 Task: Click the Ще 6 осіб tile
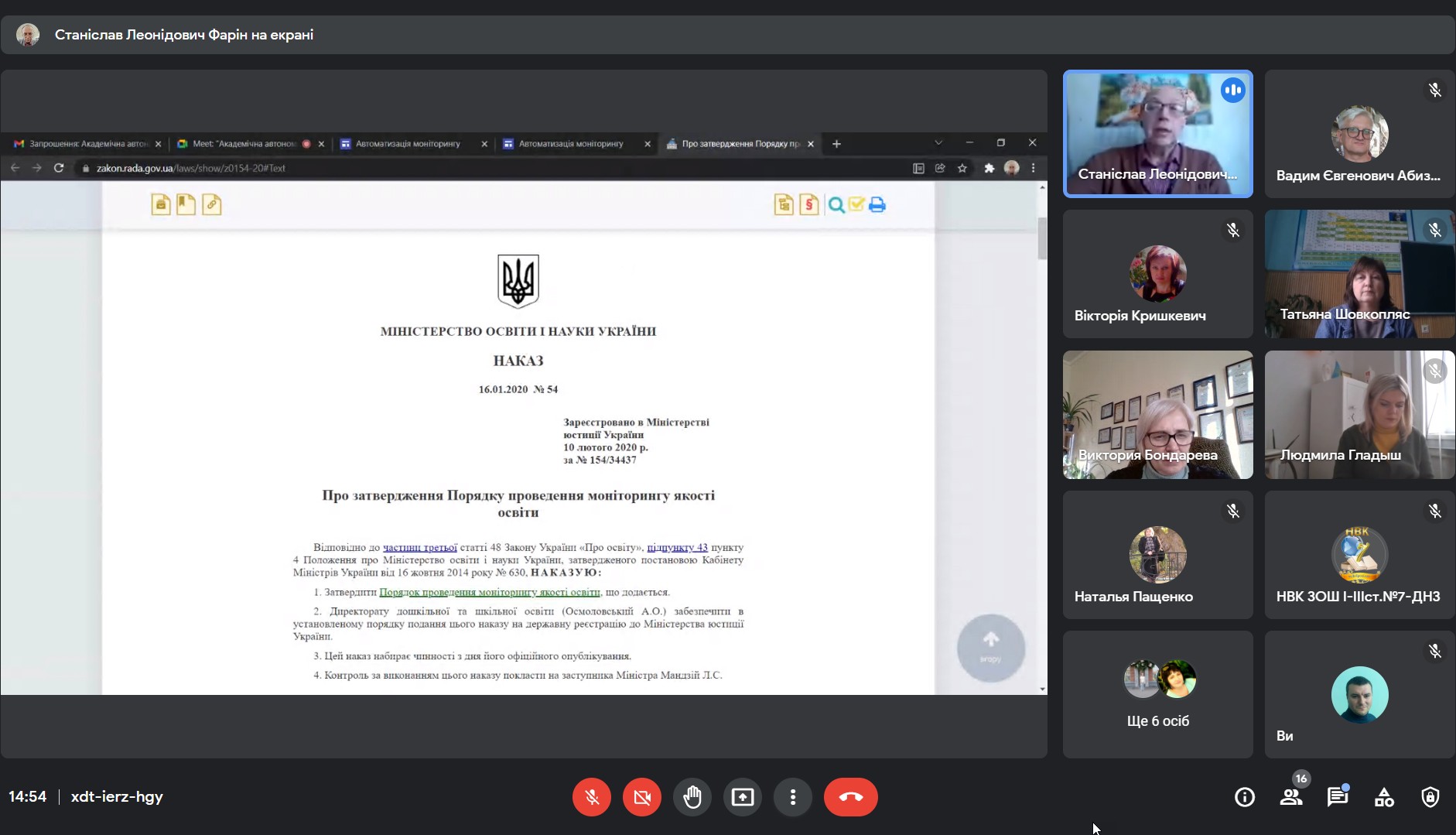1158,694
